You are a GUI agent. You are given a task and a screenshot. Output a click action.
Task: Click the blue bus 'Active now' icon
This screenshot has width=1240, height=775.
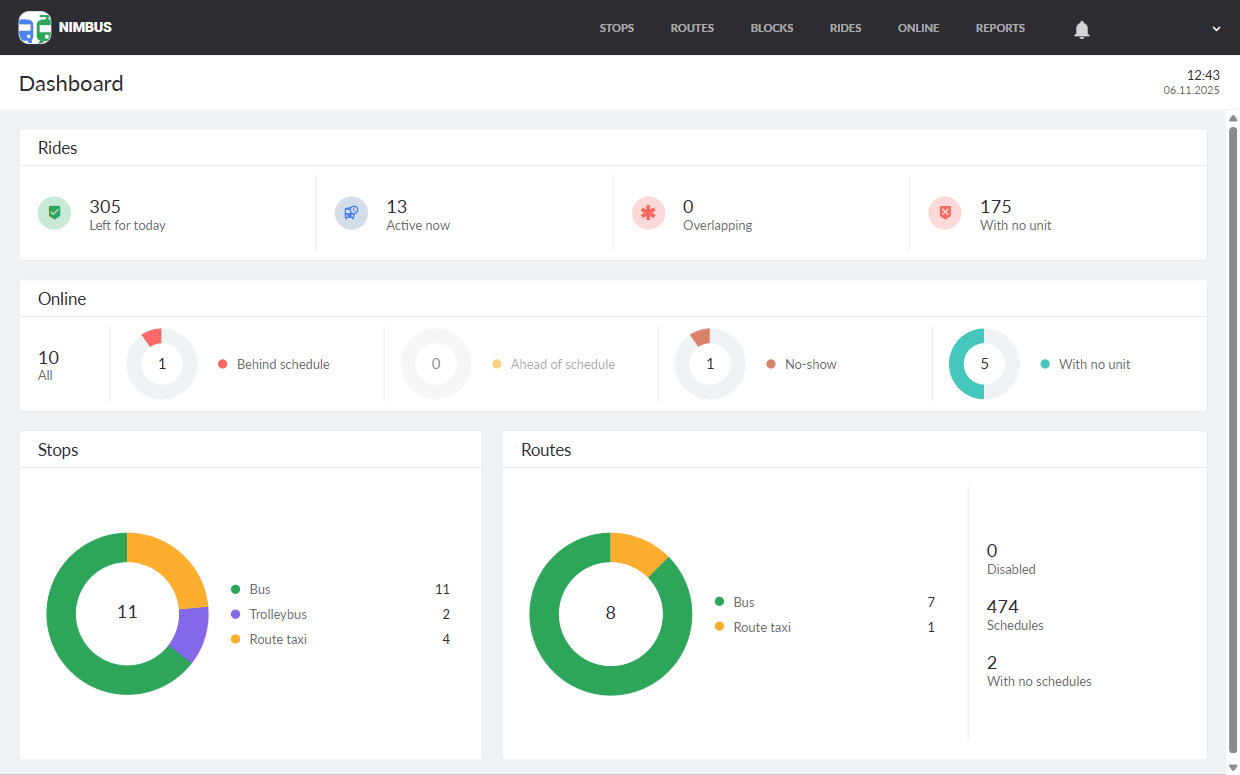click(351, 213)
